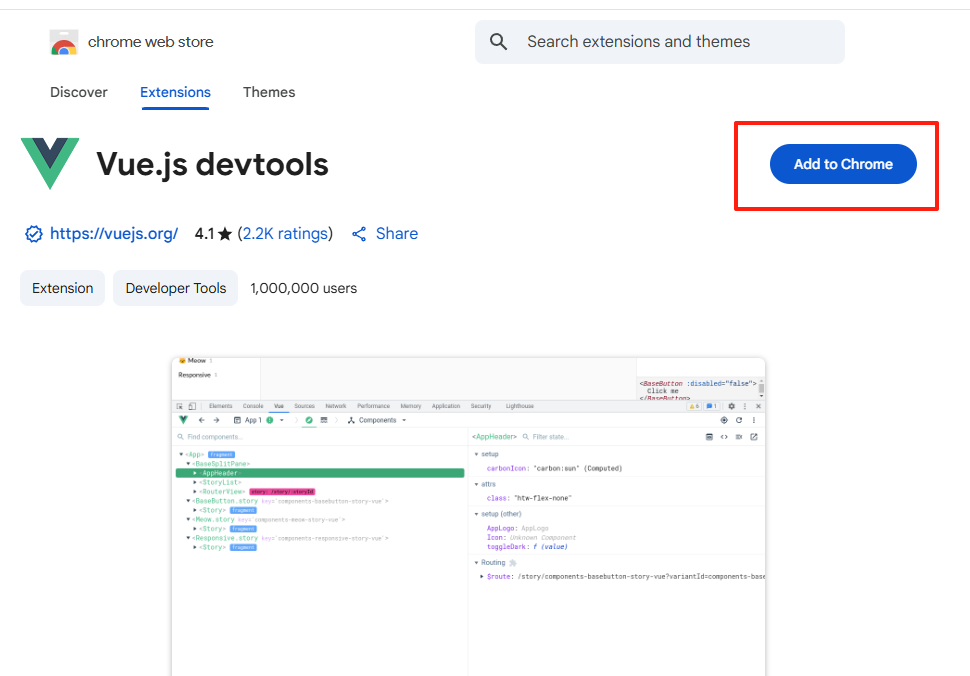The height and width of the screenshot is (676, 970).
Task: Go to the Themes tab
Action: (269, 92)
